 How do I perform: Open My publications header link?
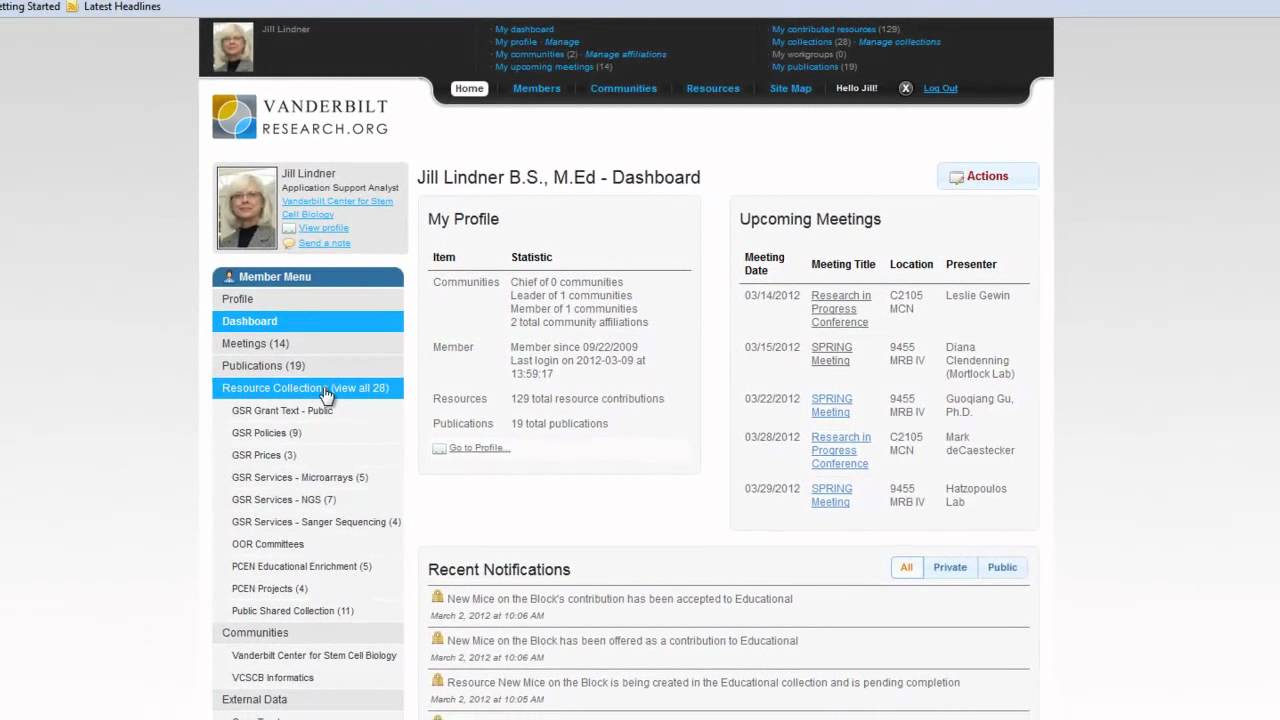[x=805, y=67]
